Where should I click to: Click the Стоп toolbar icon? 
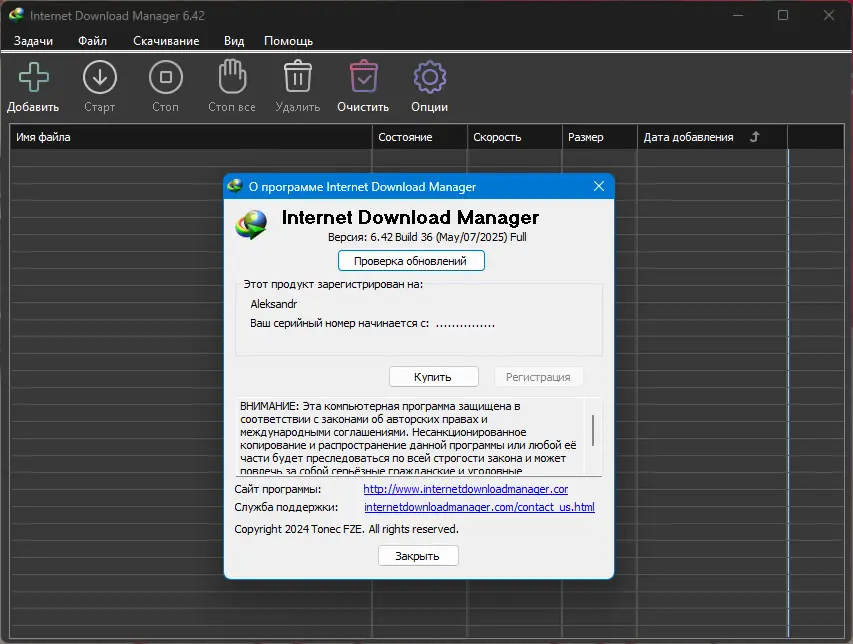(x=165, y=77)
